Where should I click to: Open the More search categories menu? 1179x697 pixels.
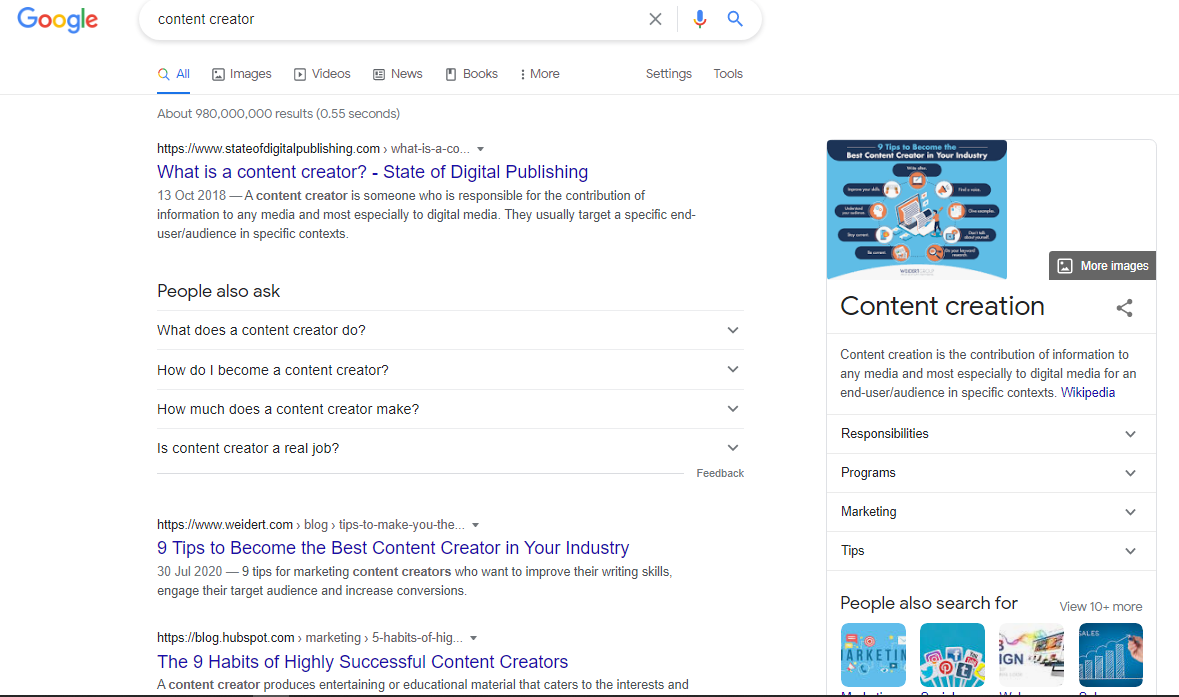tap(540, 74)
